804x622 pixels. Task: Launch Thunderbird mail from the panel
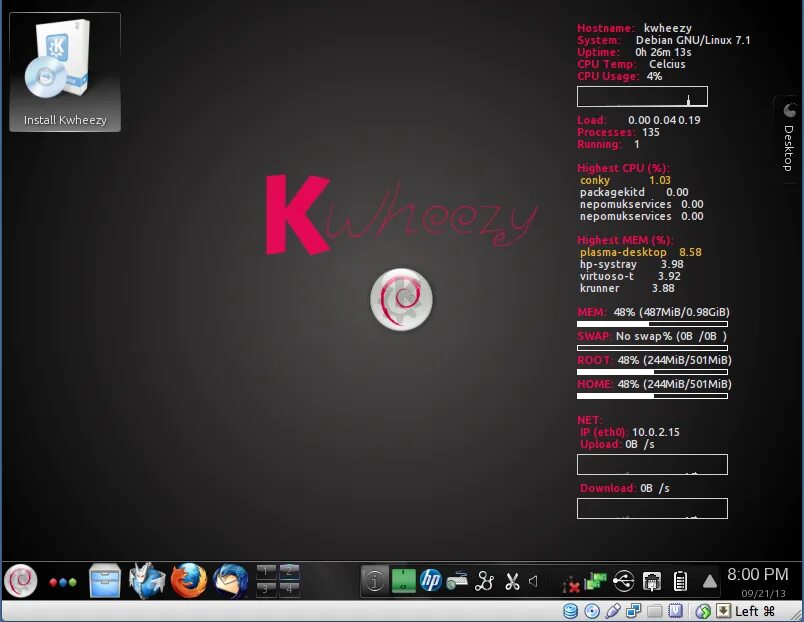[x=231, y=580]
